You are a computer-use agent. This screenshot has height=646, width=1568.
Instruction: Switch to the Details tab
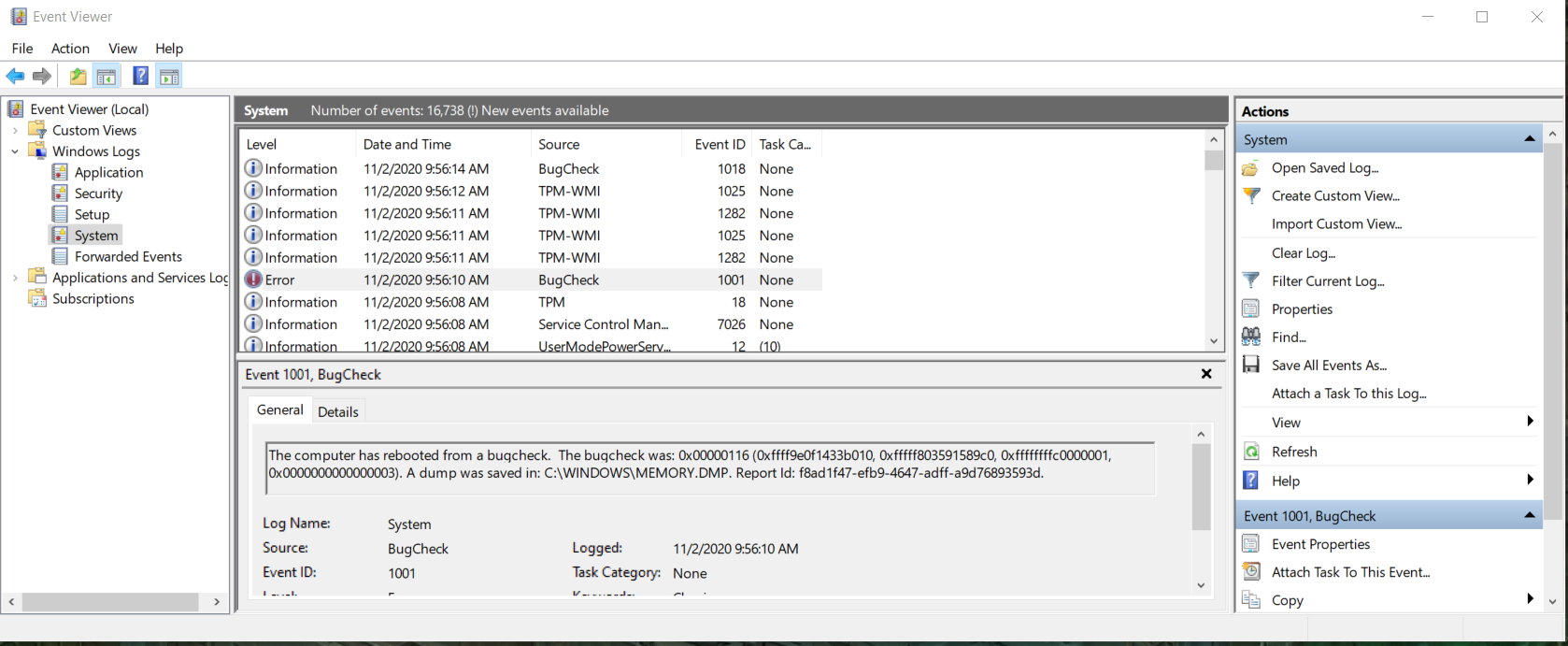[x=337, y=411]
